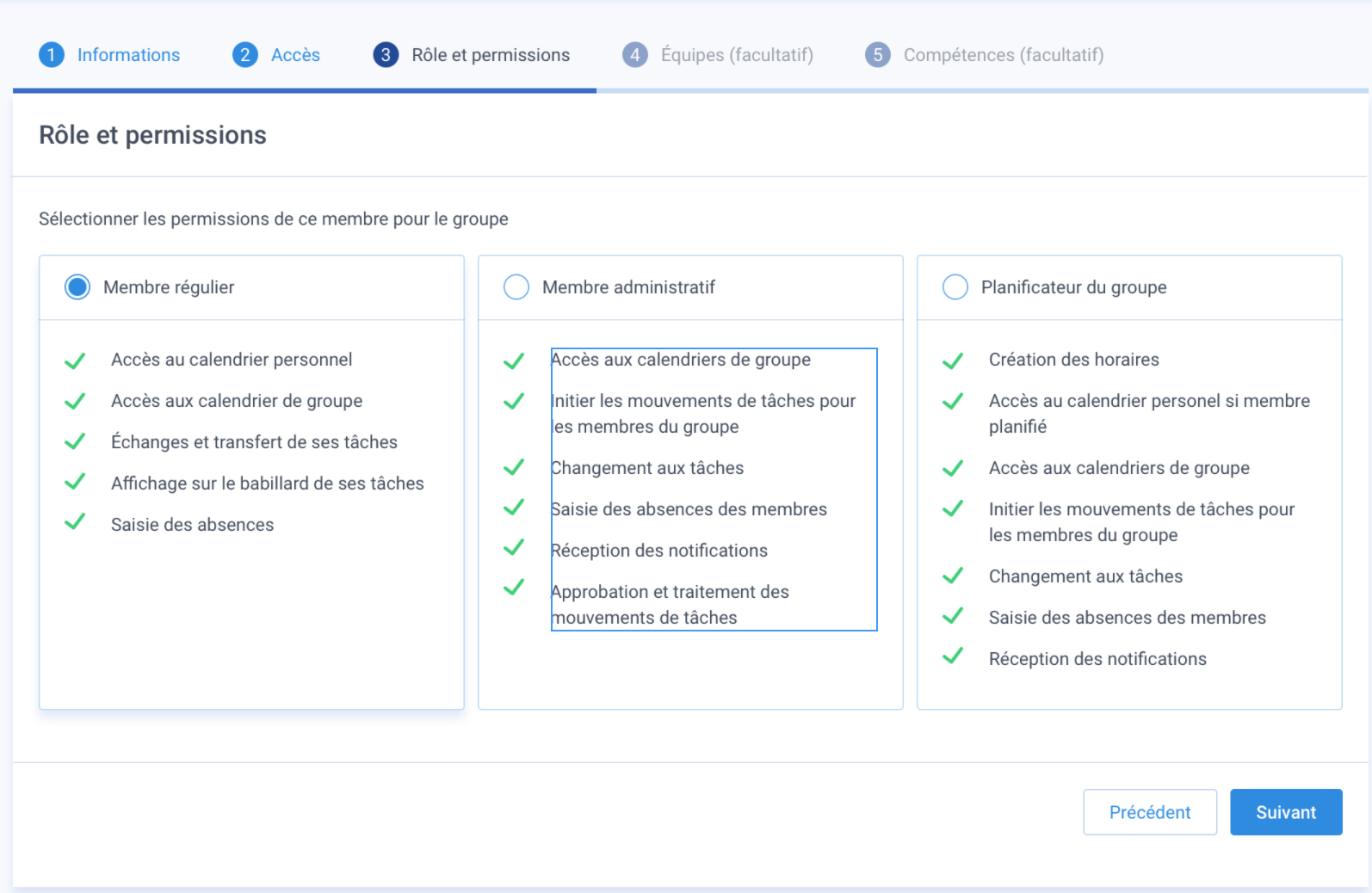Screen dimensions: 1372x893
Task: Select the Membre régulier radio button
Action: coord(77,287)
